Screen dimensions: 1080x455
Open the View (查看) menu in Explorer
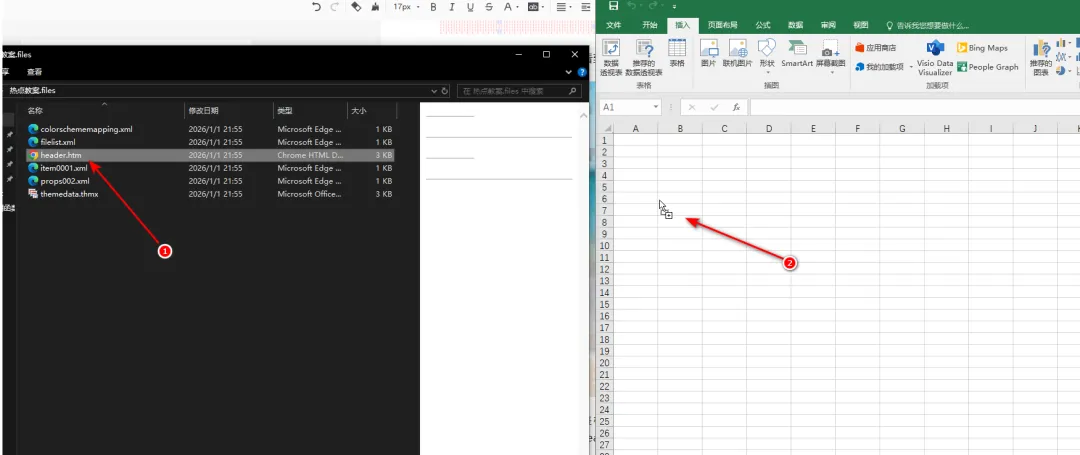[x=34, y=72]
